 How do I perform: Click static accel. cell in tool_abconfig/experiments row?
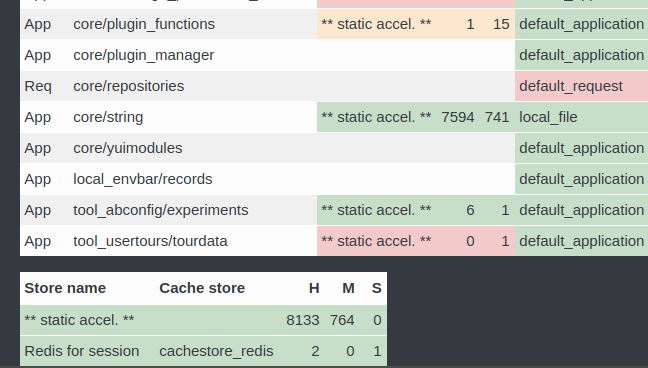(x=376, y=210)
